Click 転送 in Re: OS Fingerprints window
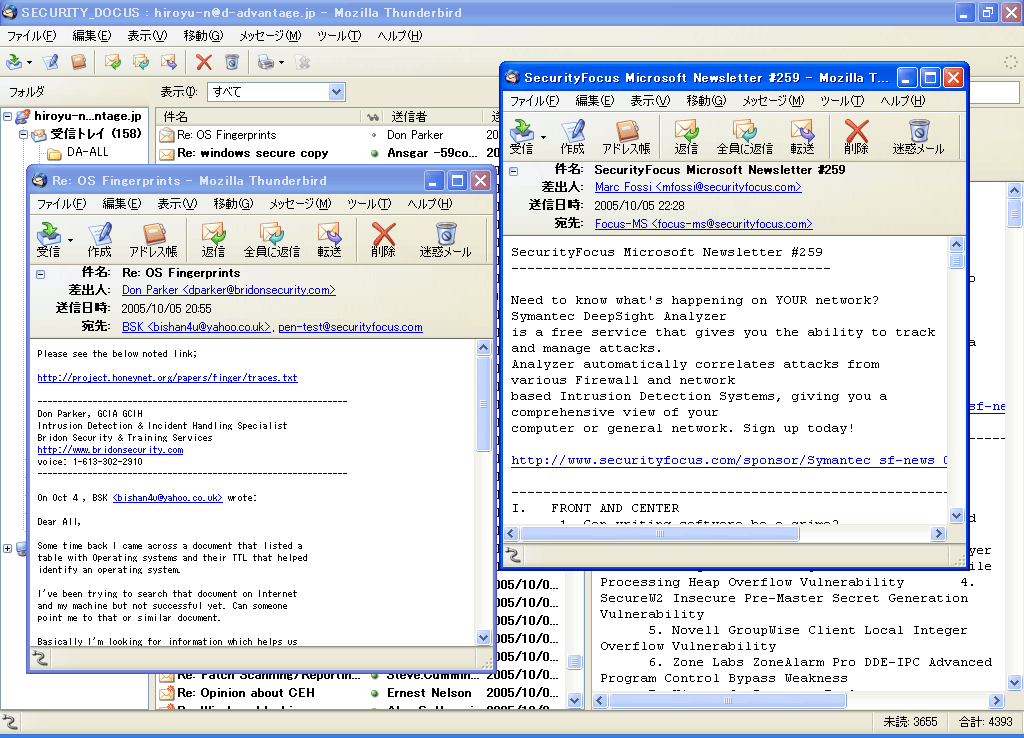Screen dimensions: 1024x738 [329, 240]
